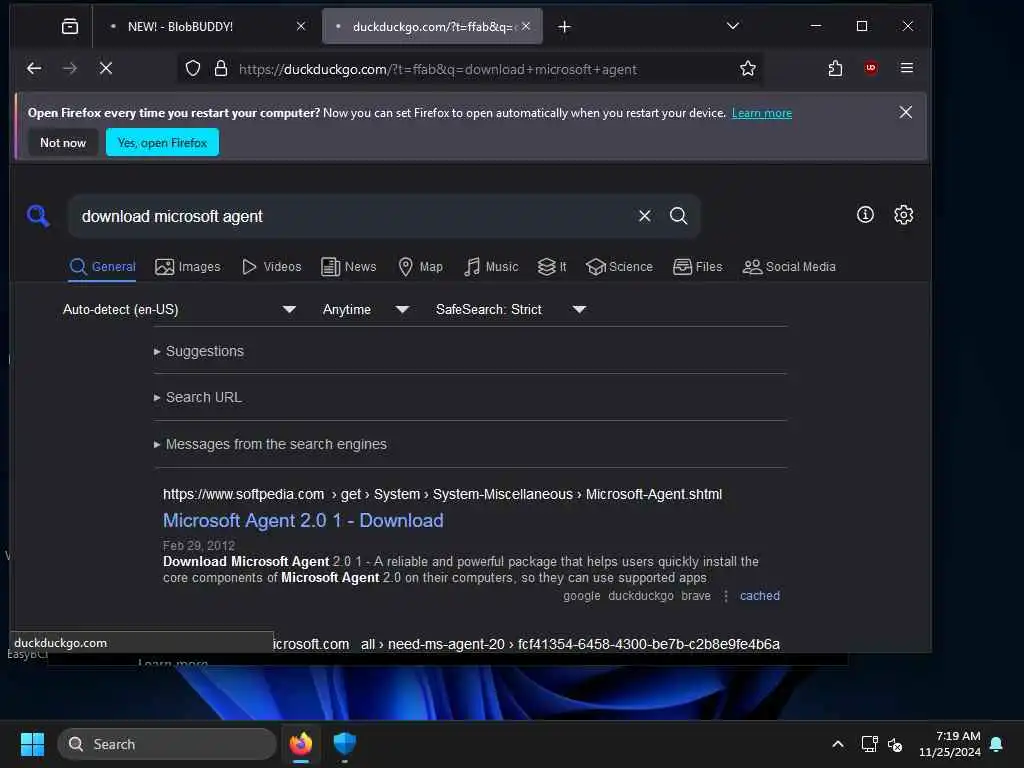Open the about info icon
Image resolution: width=1024 pixels, height=768 pixels.
[x=865, y=215]
